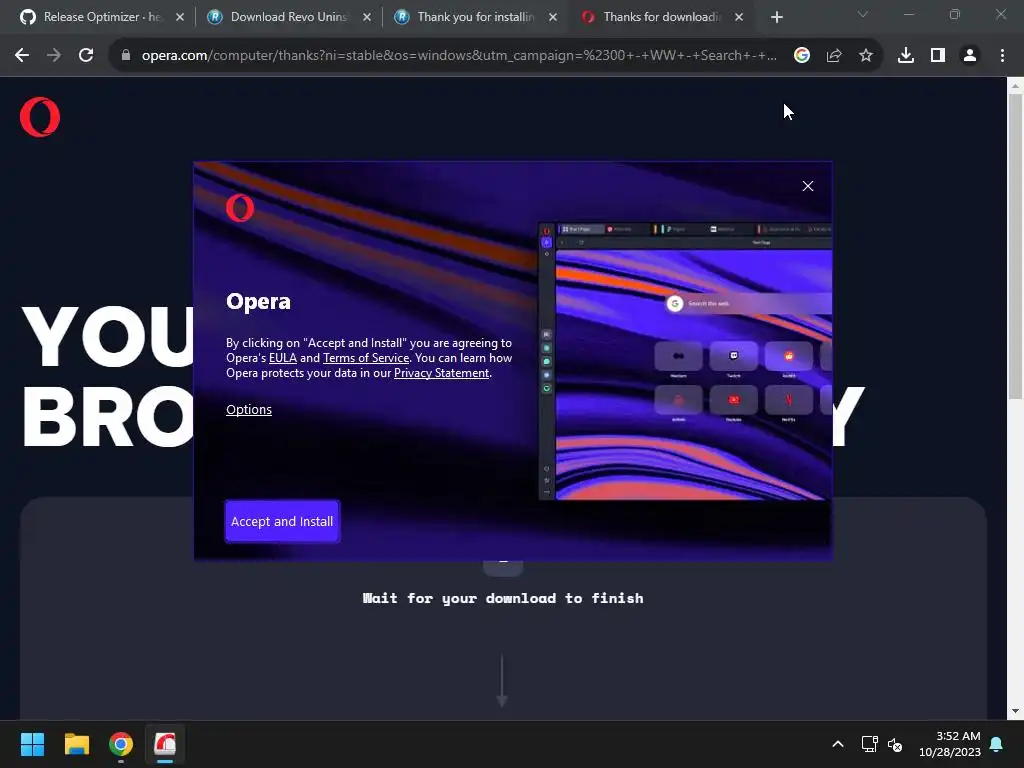This screenshot has width=1024, height=768.
Task: Open the Options link in Opera dialog
Action: point(249,409)
